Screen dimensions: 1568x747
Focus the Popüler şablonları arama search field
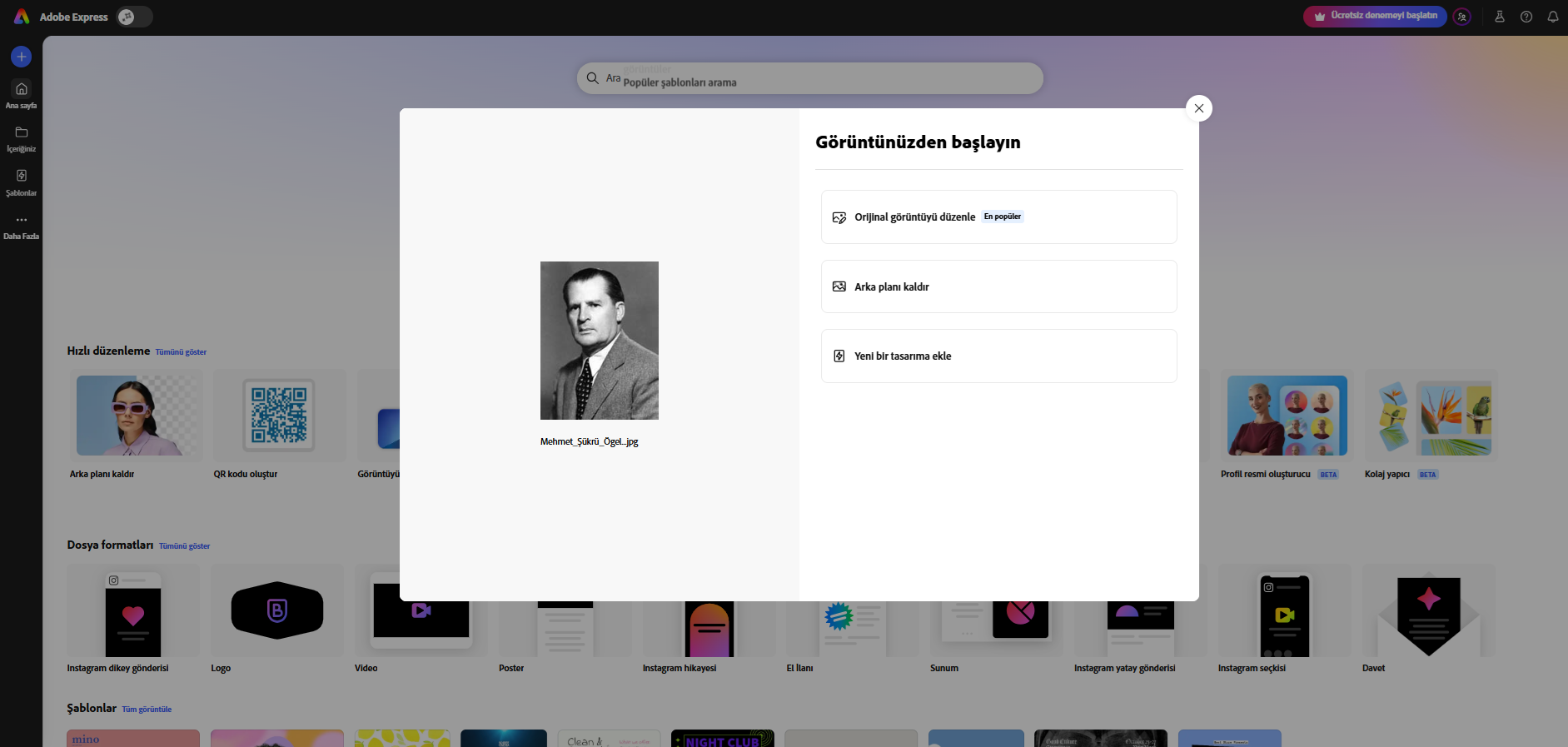pos(809,78)
